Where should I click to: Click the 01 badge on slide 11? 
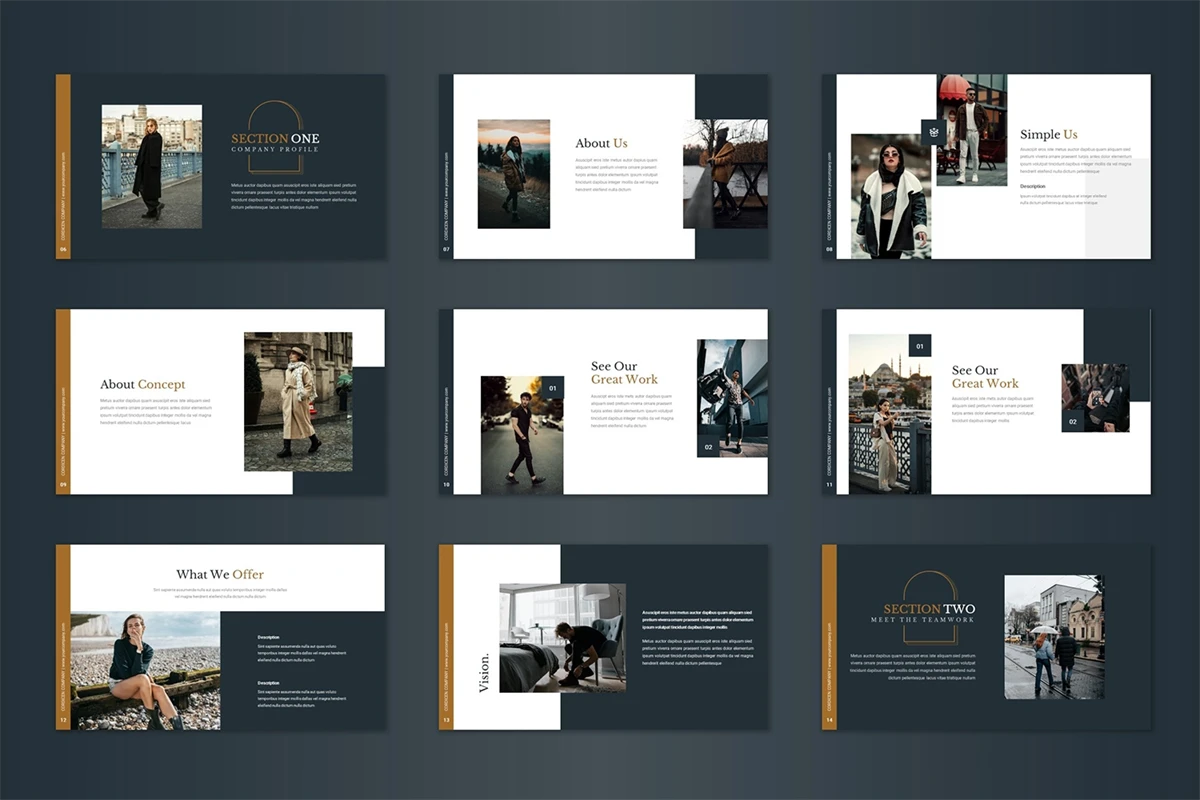click(x=919, y=346)
